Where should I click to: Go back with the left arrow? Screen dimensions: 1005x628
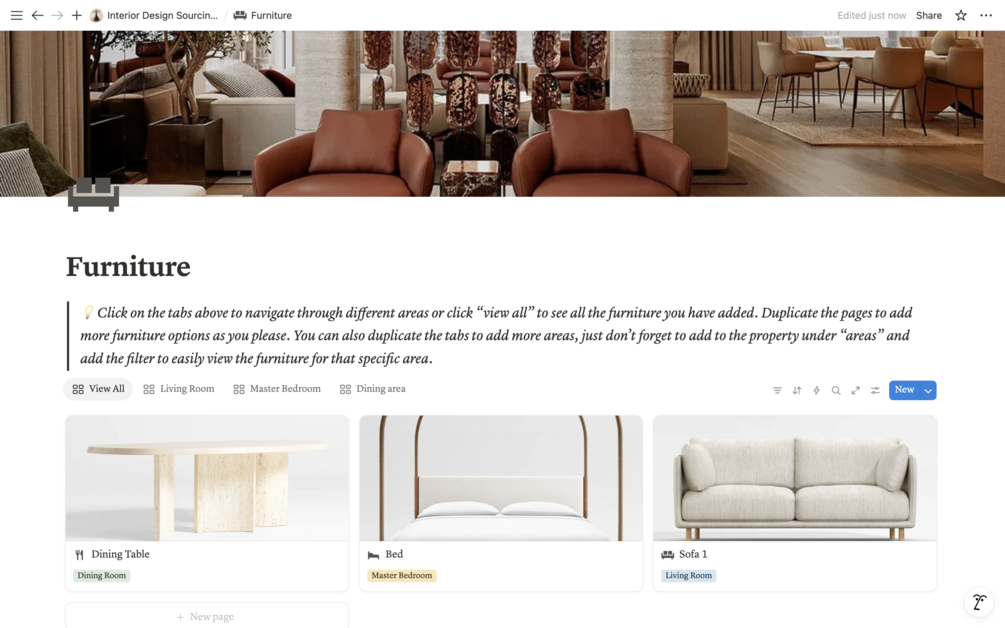37,15
